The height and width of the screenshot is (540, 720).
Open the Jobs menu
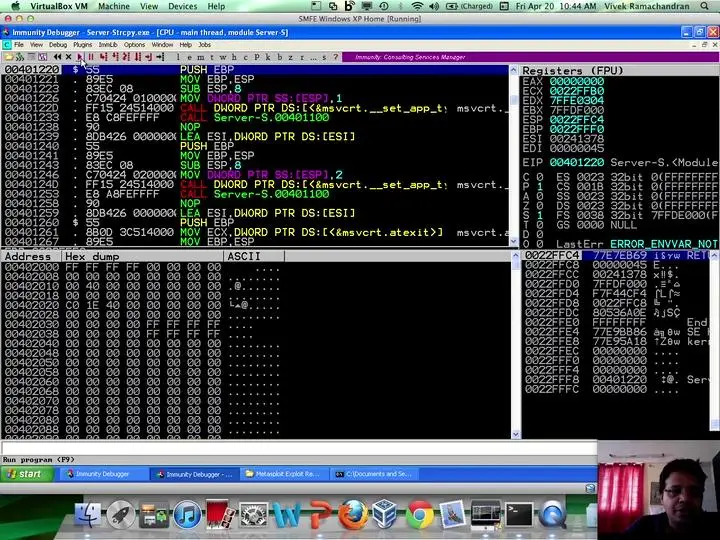point(205,45)
